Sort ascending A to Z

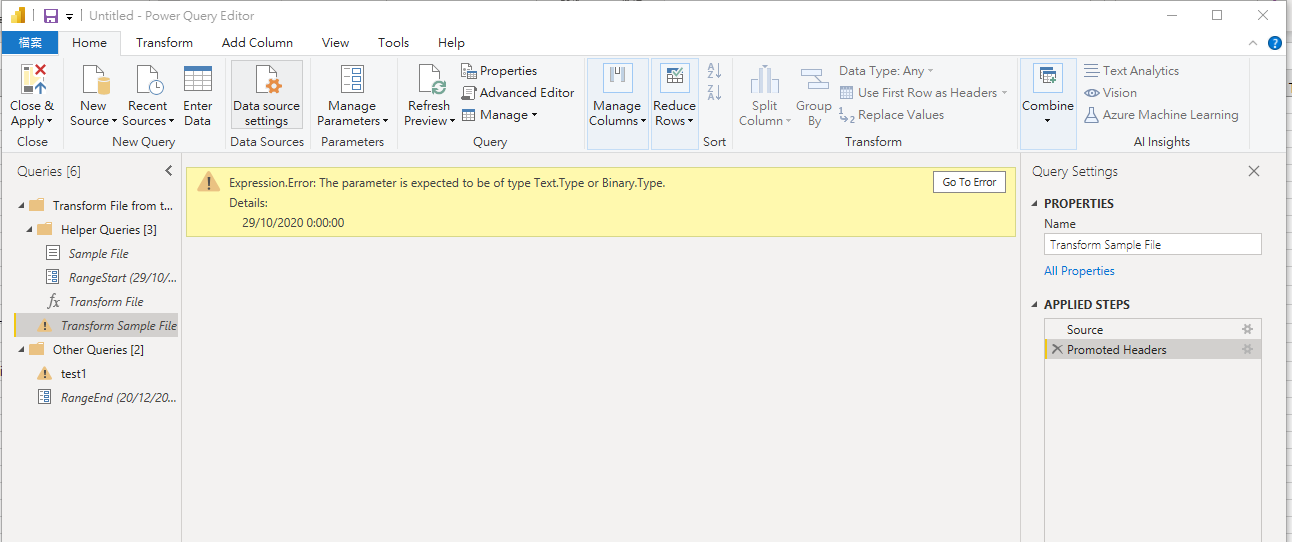714,71
